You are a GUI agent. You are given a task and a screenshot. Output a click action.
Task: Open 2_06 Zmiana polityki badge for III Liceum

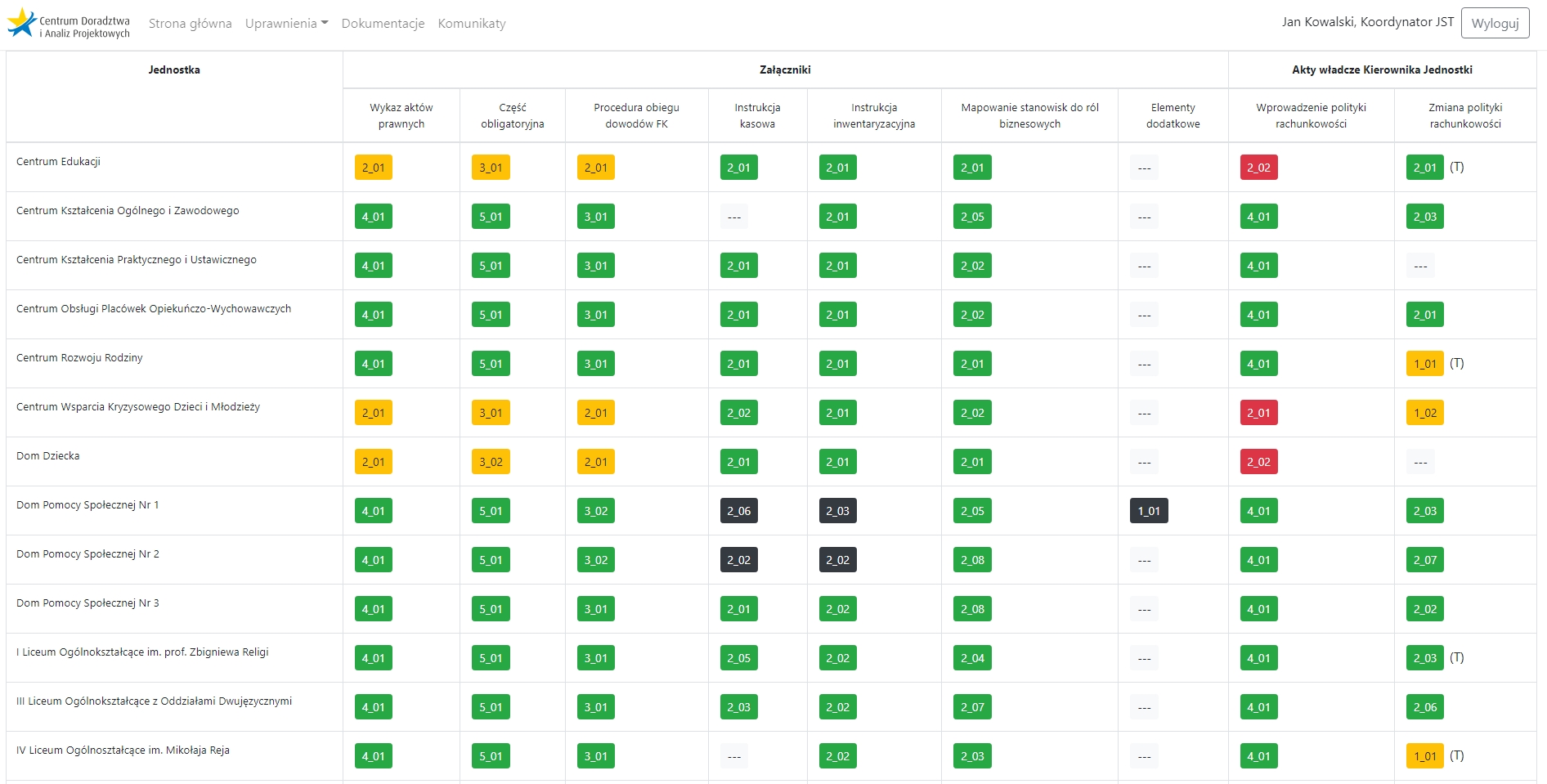tap(1425, 707)
